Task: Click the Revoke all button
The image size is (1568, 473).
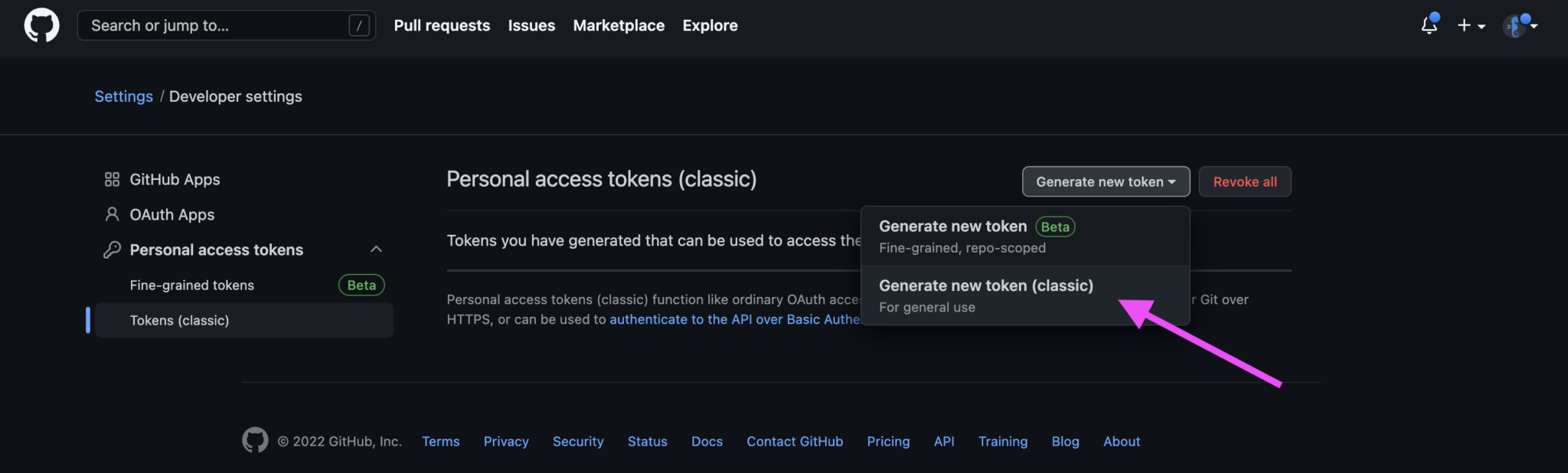Action: coord(1244,181)
